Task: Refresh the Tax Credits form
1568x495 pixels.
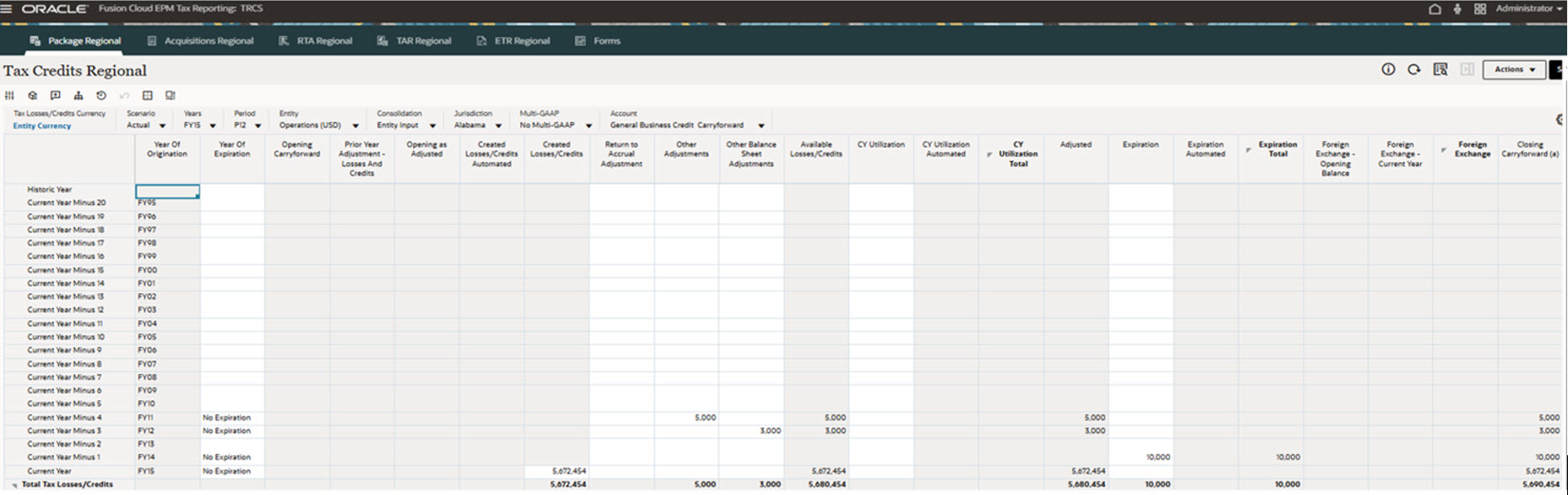Action: (1413, 69)
